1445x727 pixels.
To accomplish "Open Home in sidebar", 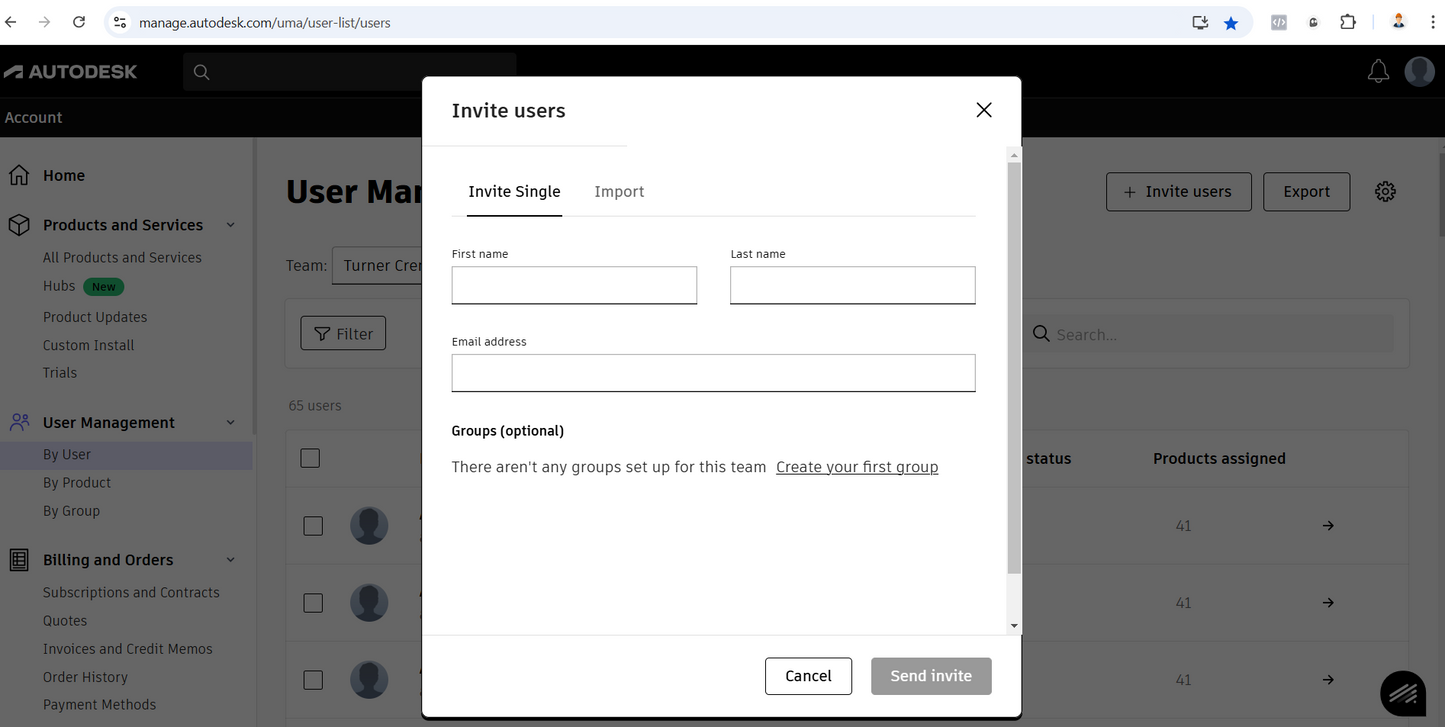I will (64, 175).
